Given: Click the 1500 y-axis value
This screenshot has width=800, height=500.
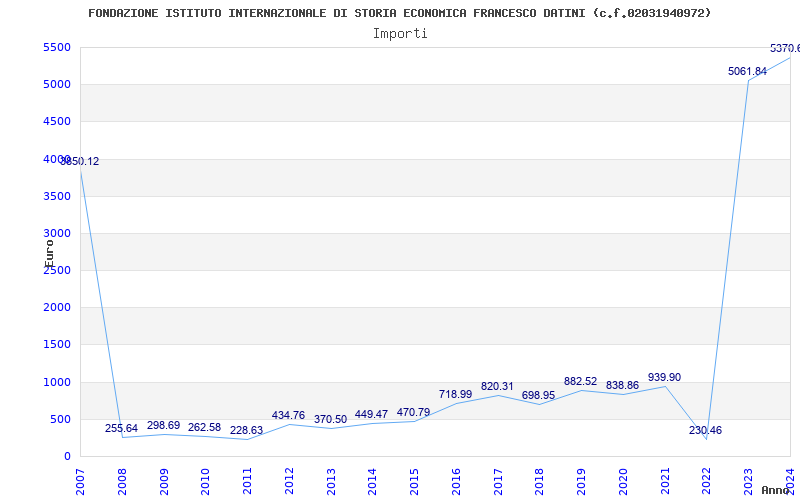Looking at the screenshot, I should tap(57, 345).
